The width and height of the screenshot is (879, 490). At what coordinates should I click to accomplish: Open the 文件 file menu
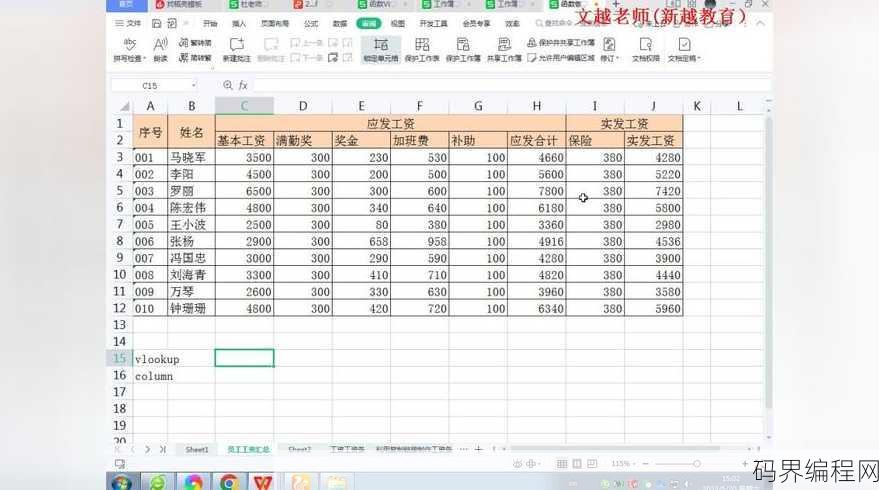(x=128, y=24)
